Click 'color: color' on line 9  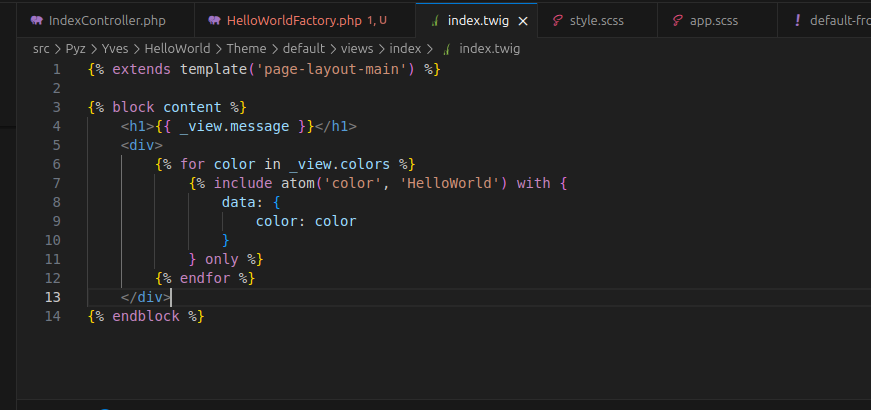[x=306, y=221]
